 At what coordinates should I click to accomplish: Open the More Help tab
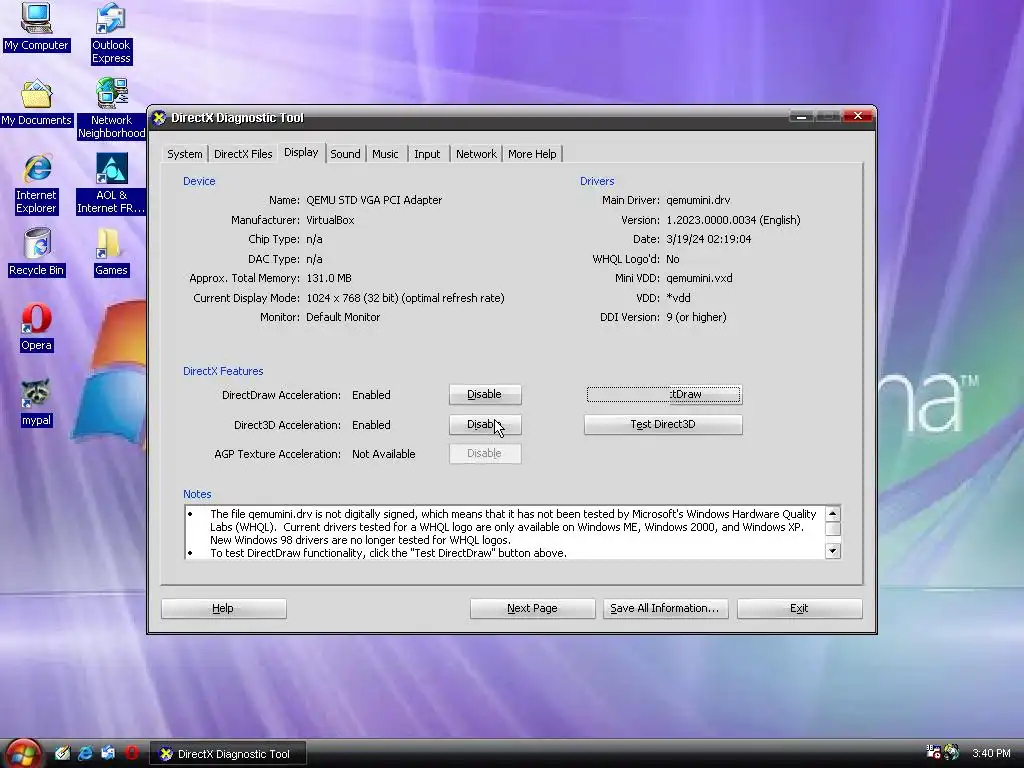click(x=532, y=154)
